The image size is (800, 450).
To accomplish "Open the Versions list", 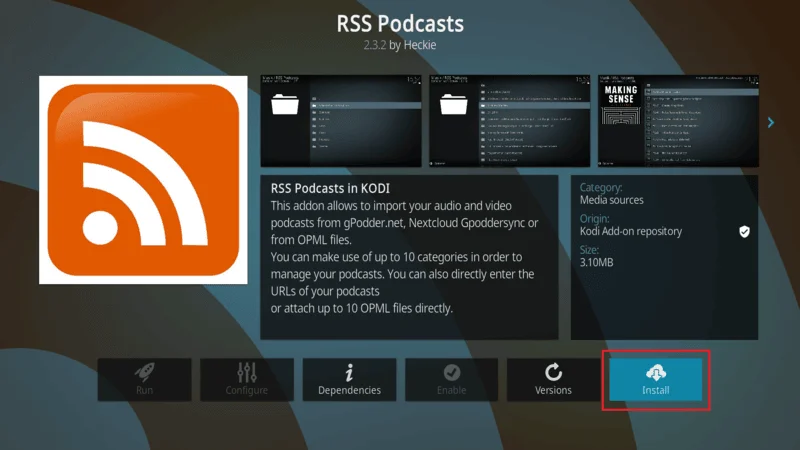I will coord(553,380).
